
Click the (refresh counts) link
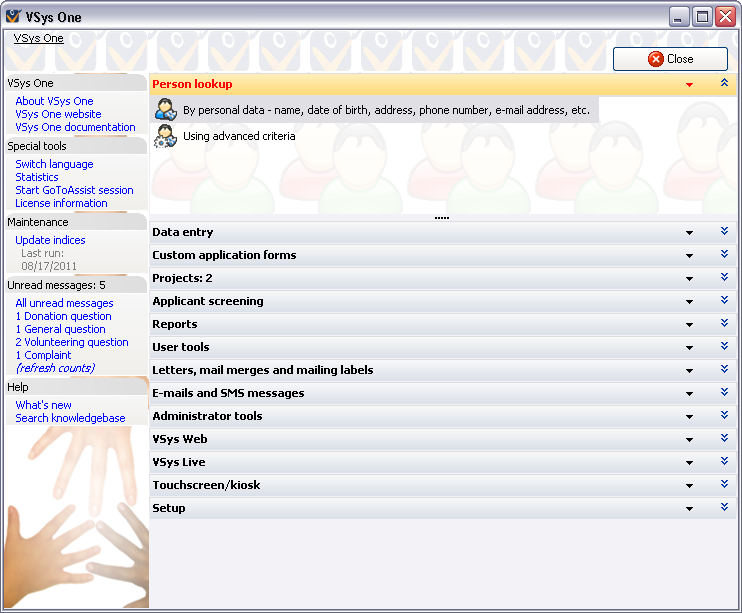55,368
